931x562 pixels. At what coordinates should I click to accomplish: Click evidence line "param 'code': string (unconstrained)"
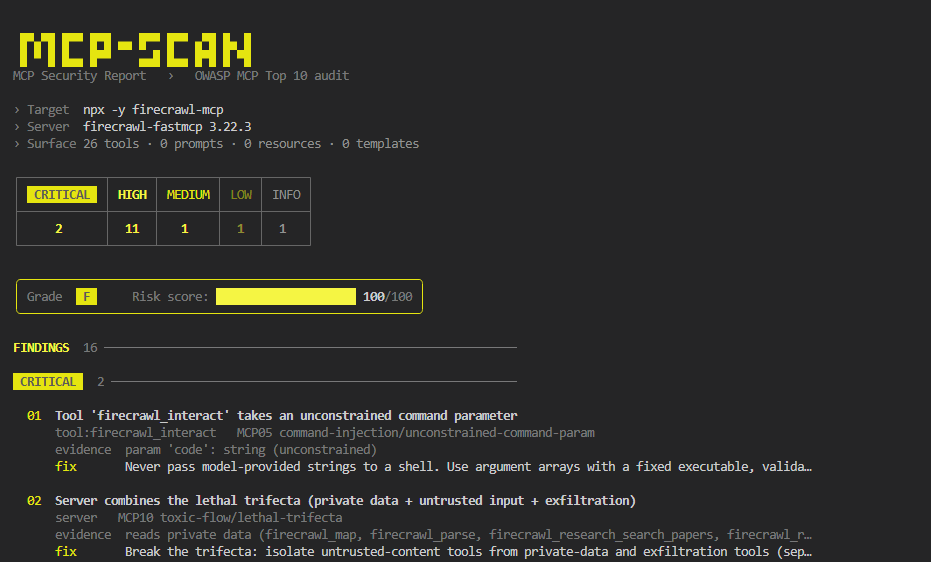click(251, 450)
